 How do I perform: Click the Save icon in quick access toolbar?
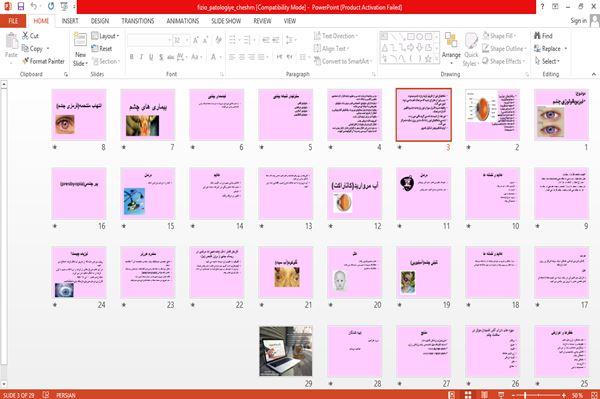tap(21, 6)
